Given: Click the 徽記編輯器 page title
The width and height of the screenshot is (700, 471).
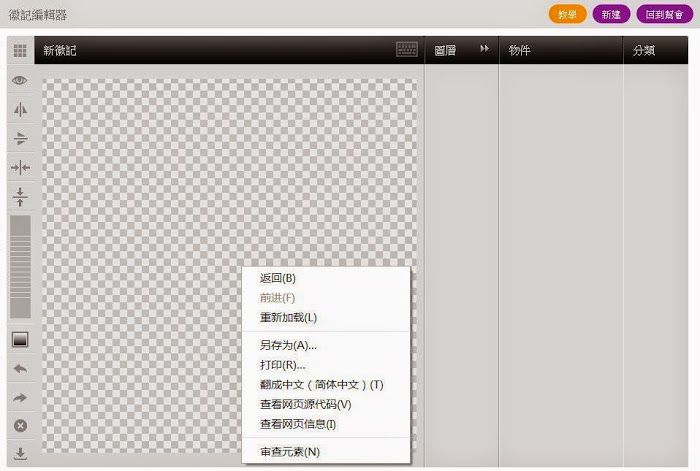Looking at the screenshot, I should tap(38, 15).
